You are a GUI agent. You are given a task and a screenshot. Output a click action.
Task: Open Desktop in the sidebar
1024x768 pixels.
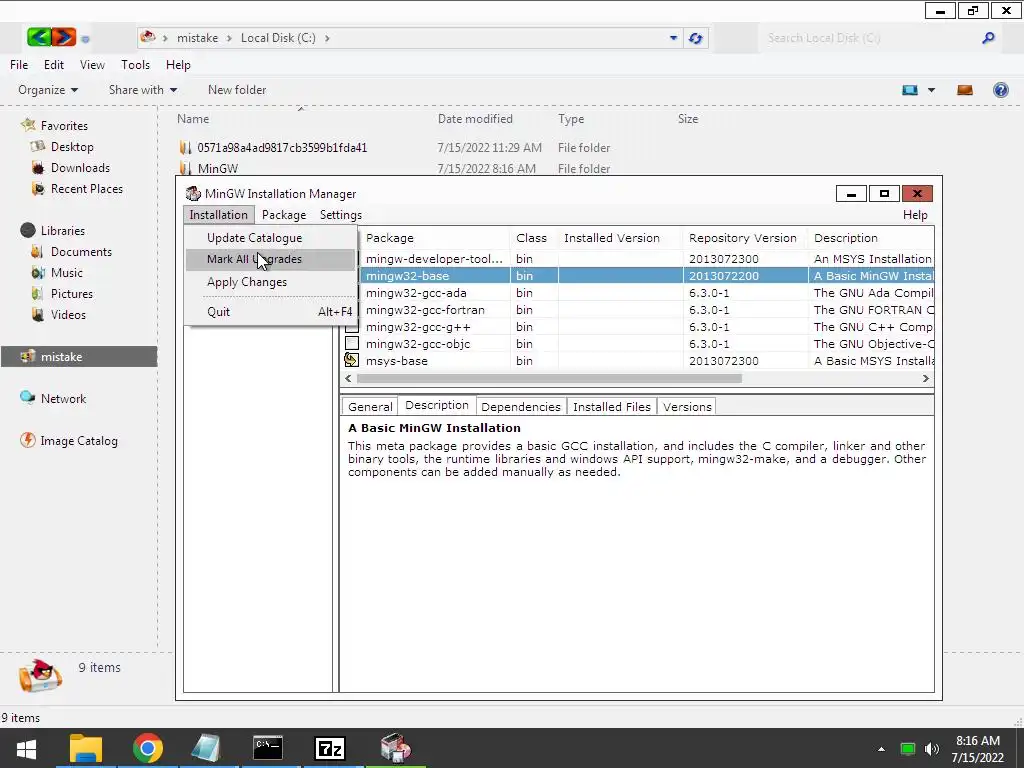[72, 147]
